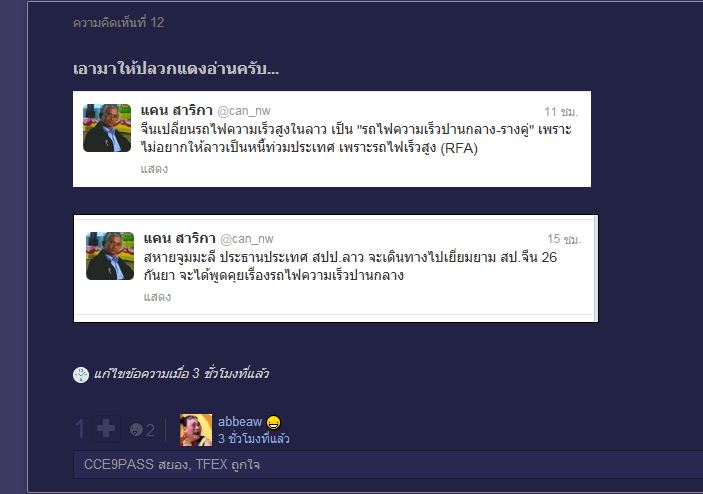
Task: Open the abbeaw username link
Action: [240, 422]
